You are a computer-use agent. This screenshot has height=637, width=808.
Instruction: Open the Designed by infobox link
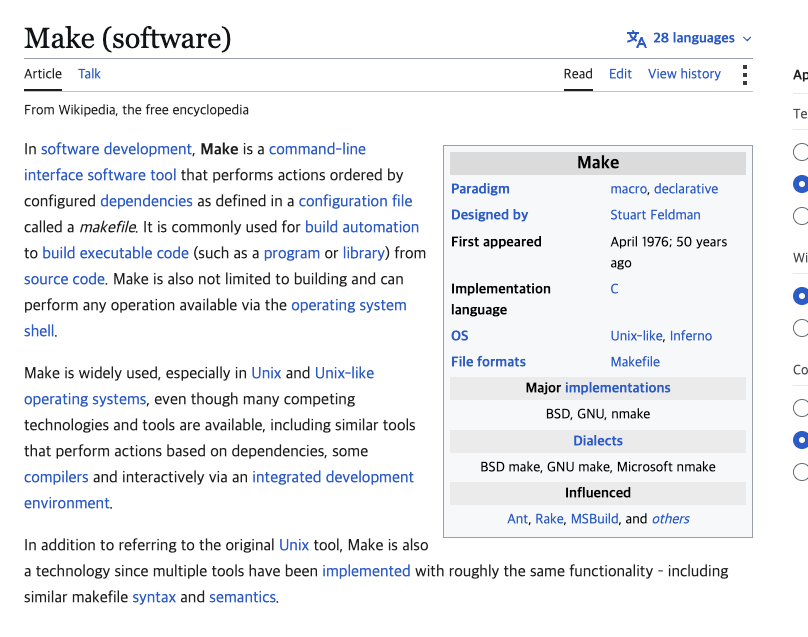click(x=490, y=215)
